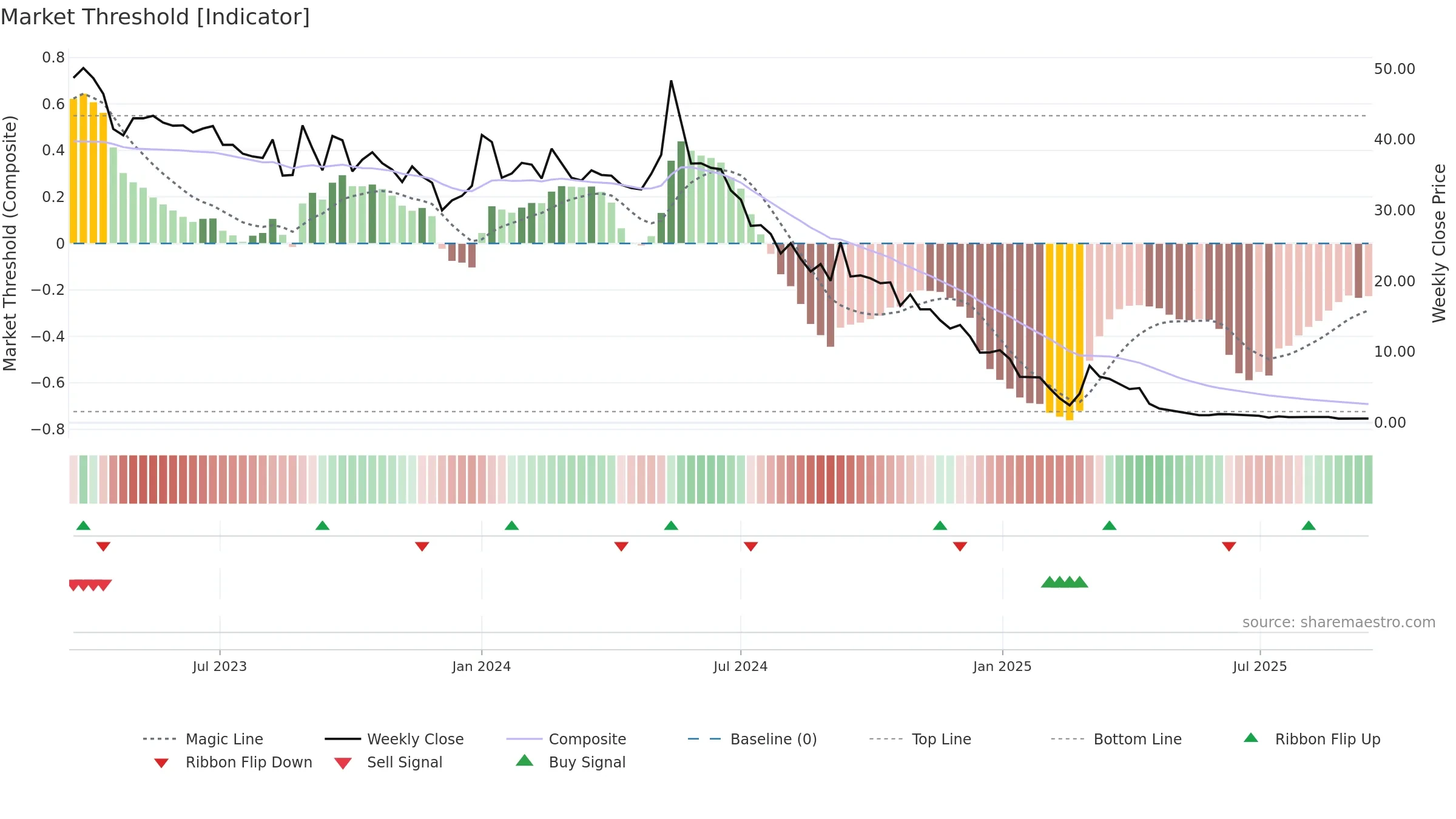This screenshot has width=1456, height=819.
Task: Click the chart title Market Threshold [Indicator]
Action: click(x=155, y=17)
